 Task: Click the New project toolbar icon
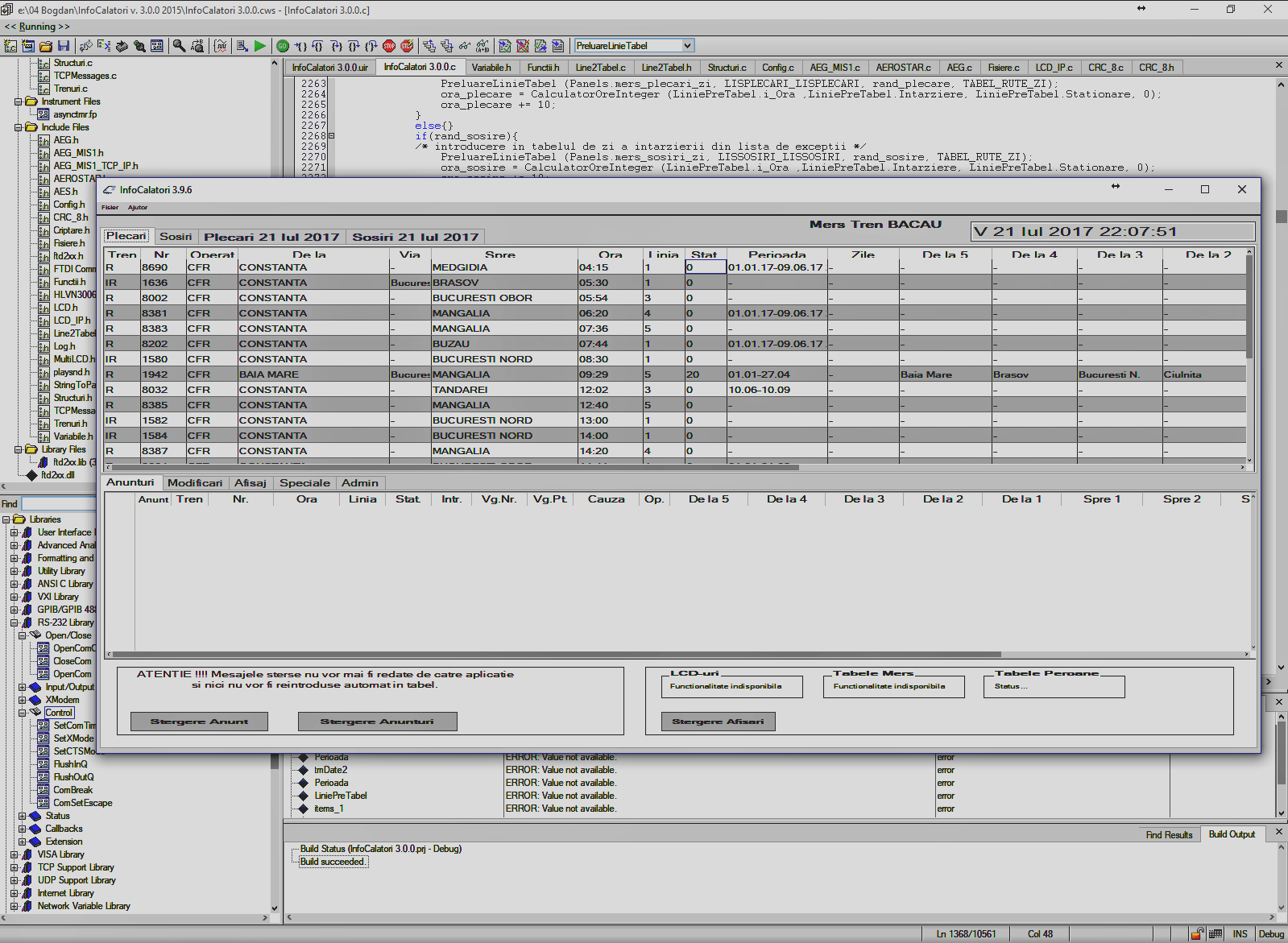(10, 46)
